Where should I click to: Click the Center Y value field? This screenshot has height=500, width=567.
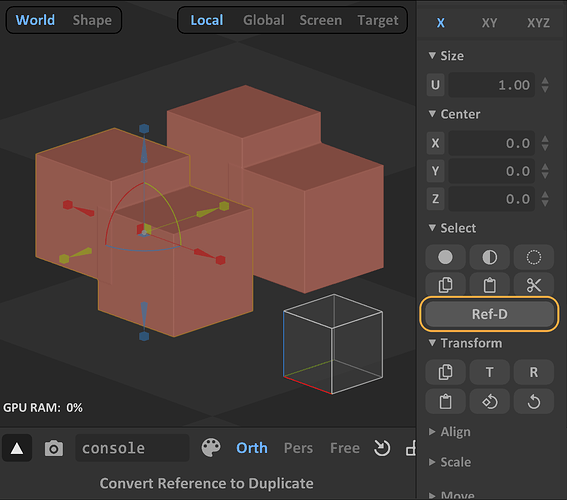(491, 171)
